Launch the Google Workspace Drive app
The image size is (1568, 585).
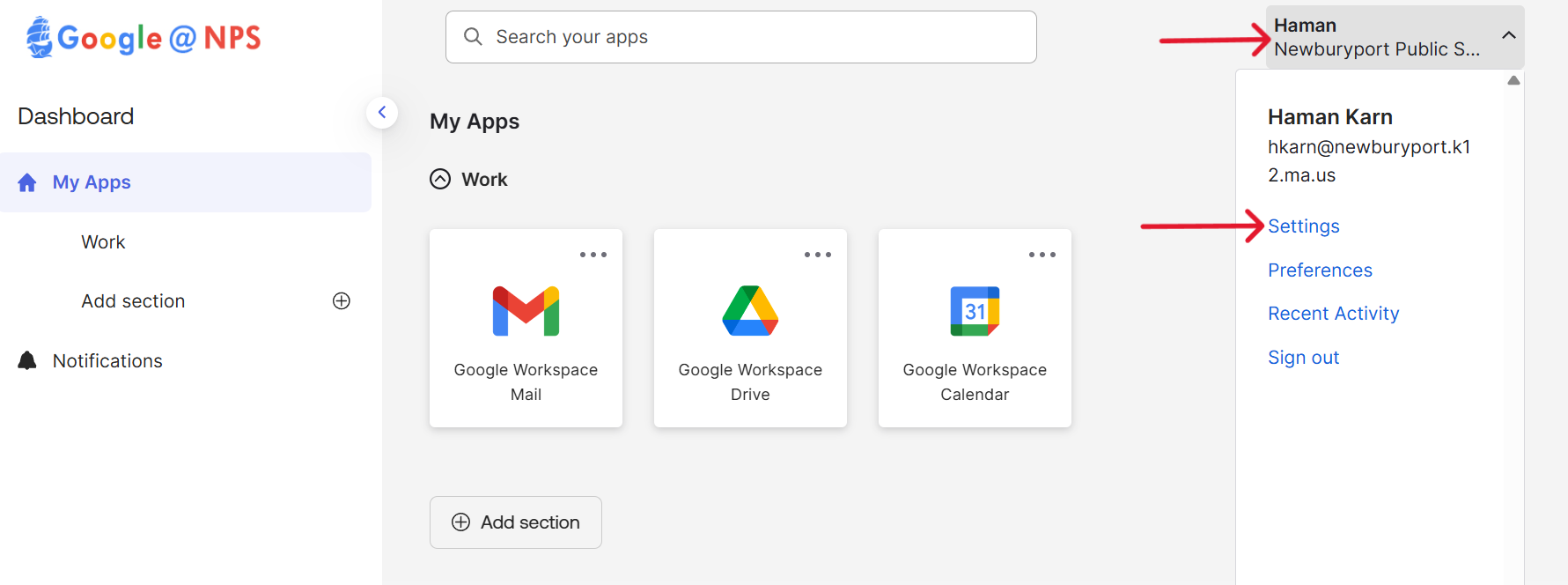pos(750,328)
